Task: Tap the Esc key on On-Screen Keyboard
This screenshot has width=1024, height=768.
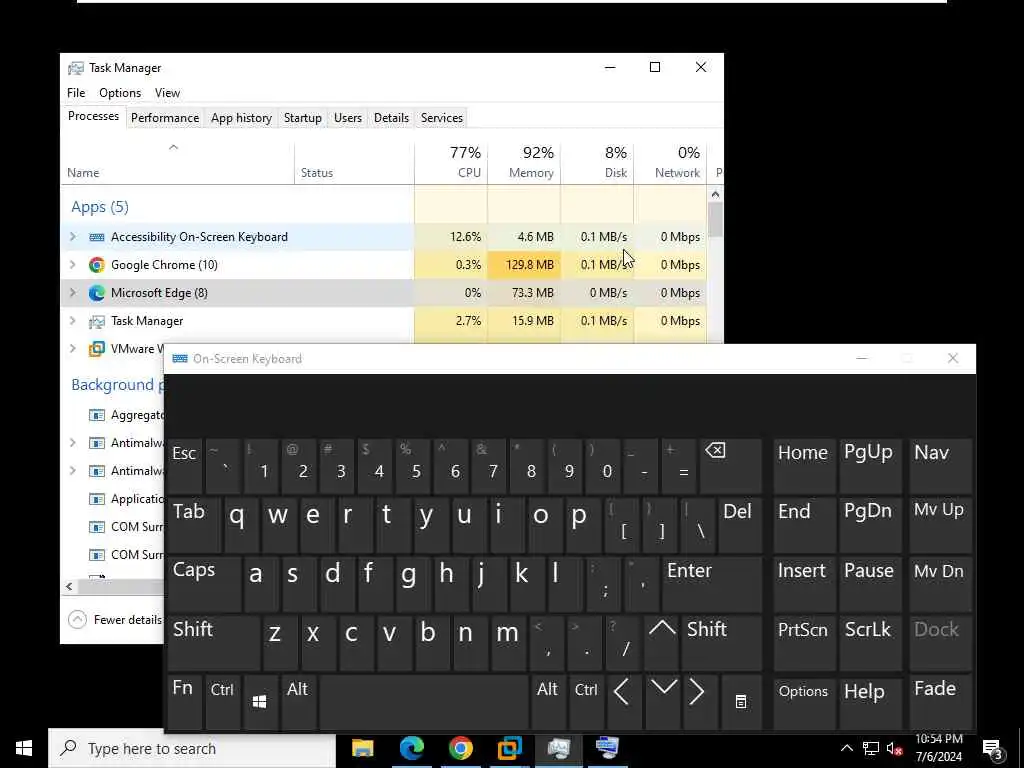Action: (x=184, y=466)
